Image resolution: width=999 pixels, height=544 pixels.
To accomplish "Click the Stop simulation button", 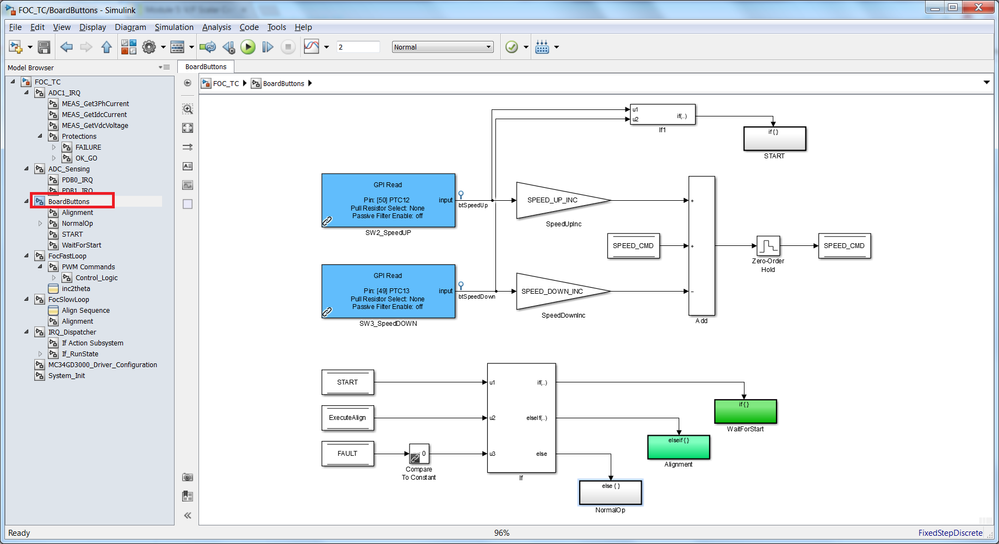I will (288, 47).
